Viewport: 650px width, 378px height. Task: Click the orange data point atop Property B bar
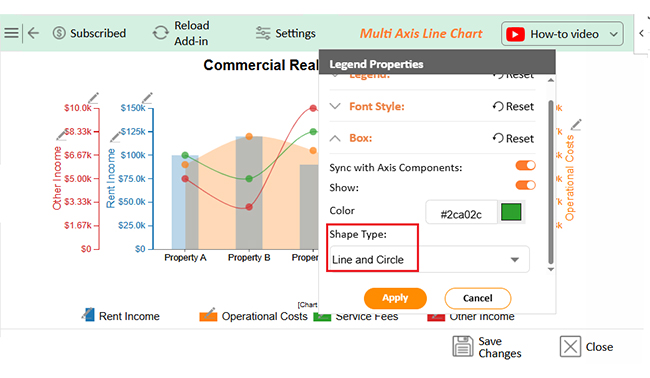249,136
